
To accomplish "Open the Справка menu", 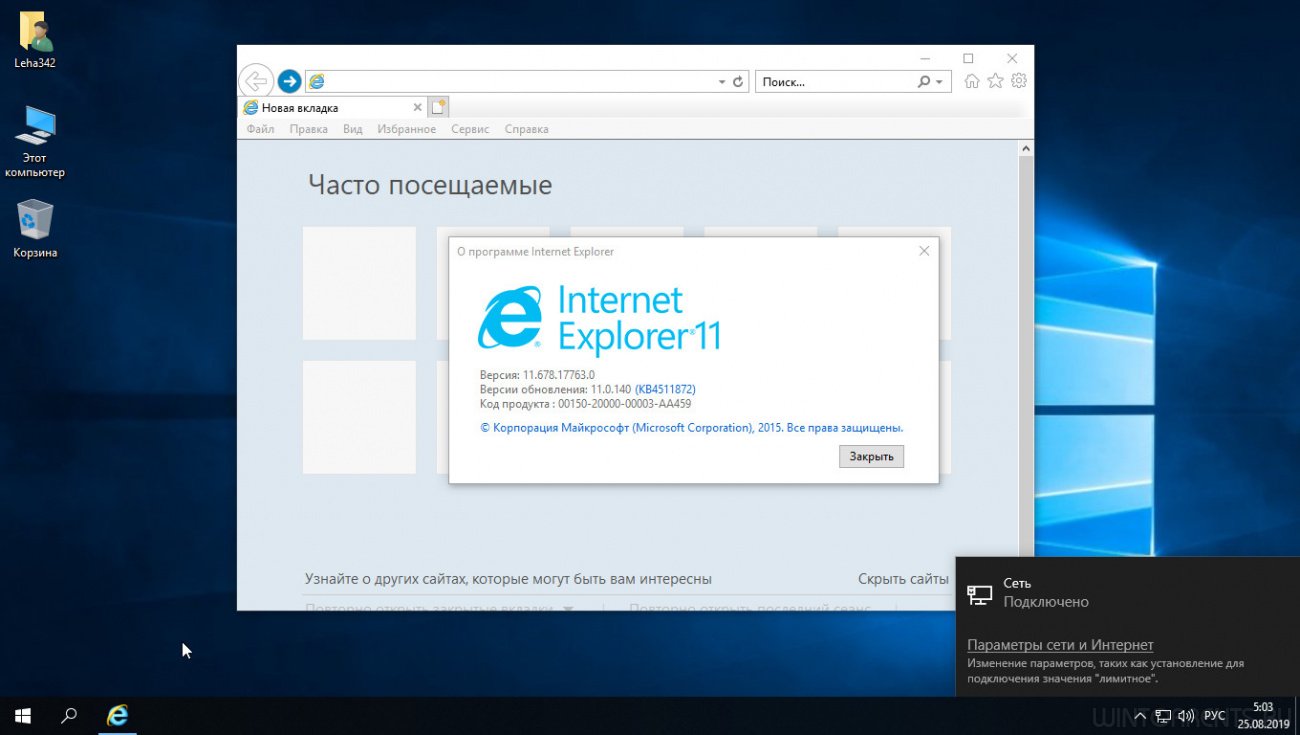I will [x=526, y=129].
